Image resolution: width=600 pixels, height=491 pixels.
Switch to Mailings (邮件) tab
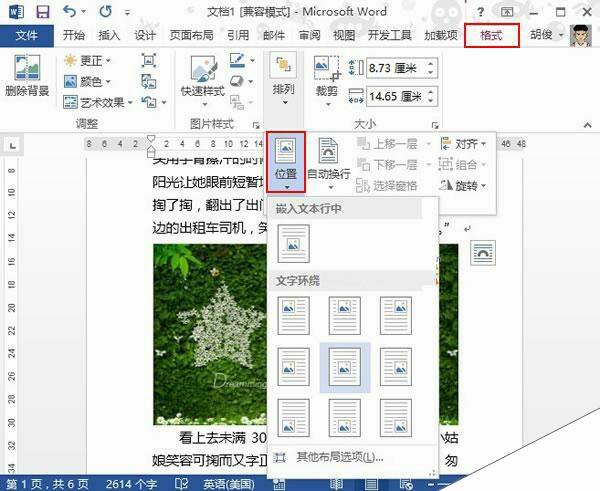(x=274, y=35)
